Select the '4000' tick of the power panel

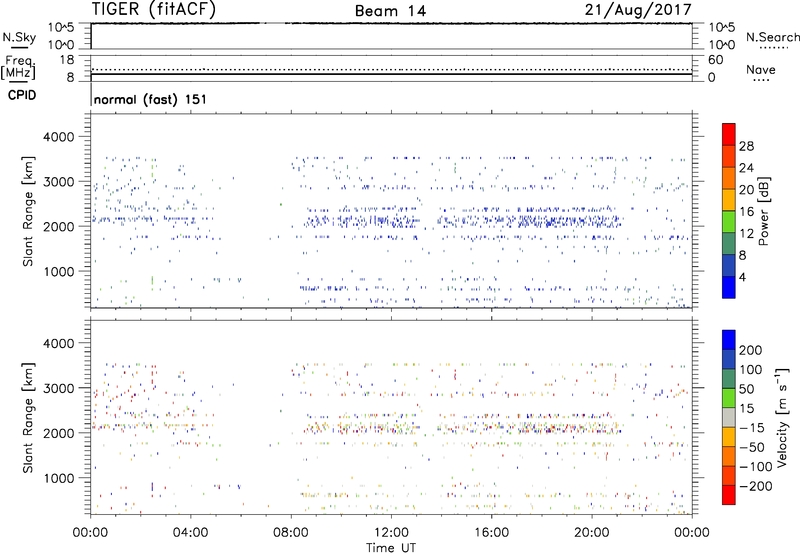tap(59, 137)
